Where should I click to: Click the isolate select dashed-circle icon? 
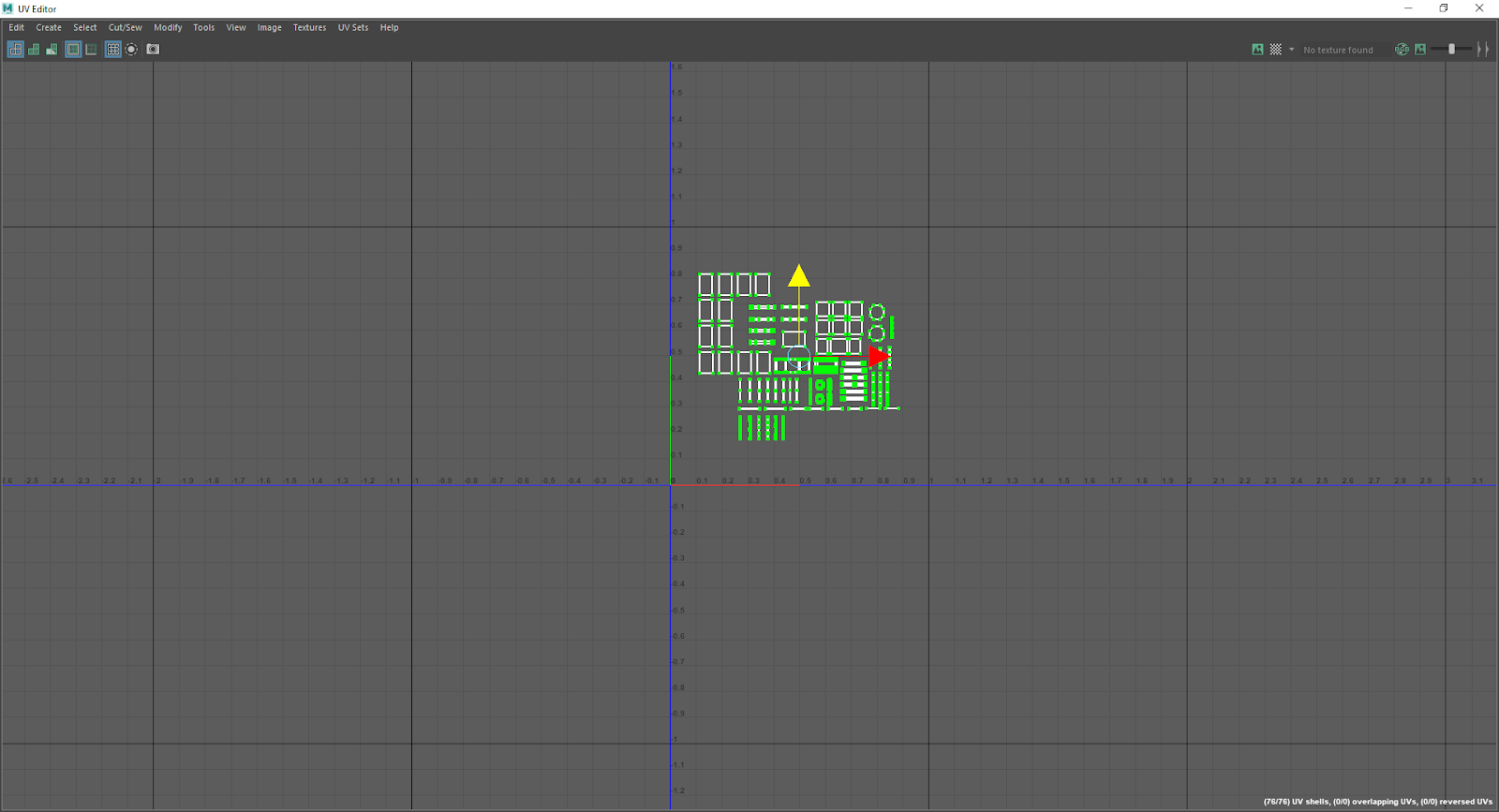click(131, 50)
